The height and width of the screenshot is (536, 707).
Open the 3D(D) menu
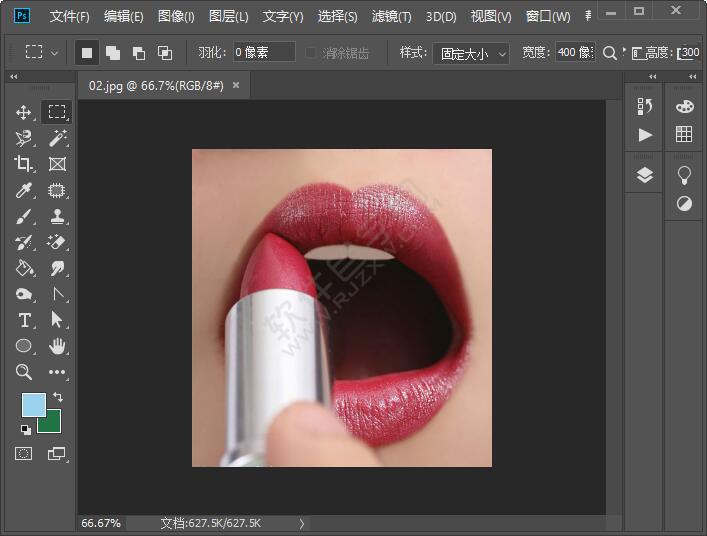[441, 17]
